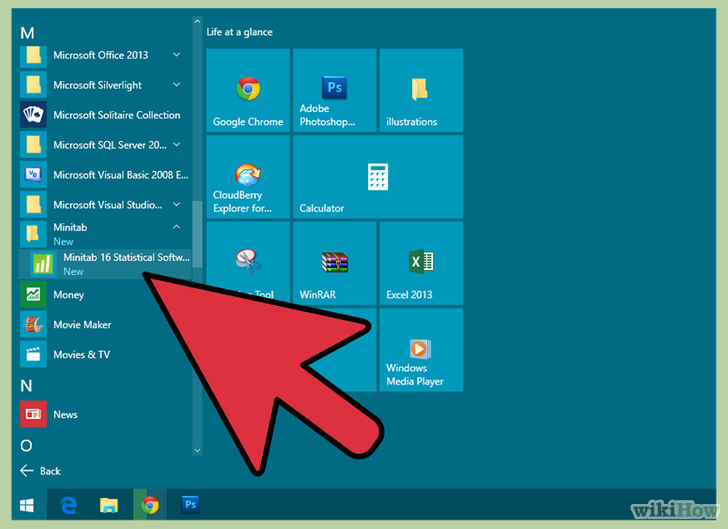Click the app list scroll down arrow
This screenshot has width=728, height=529.
197,451
